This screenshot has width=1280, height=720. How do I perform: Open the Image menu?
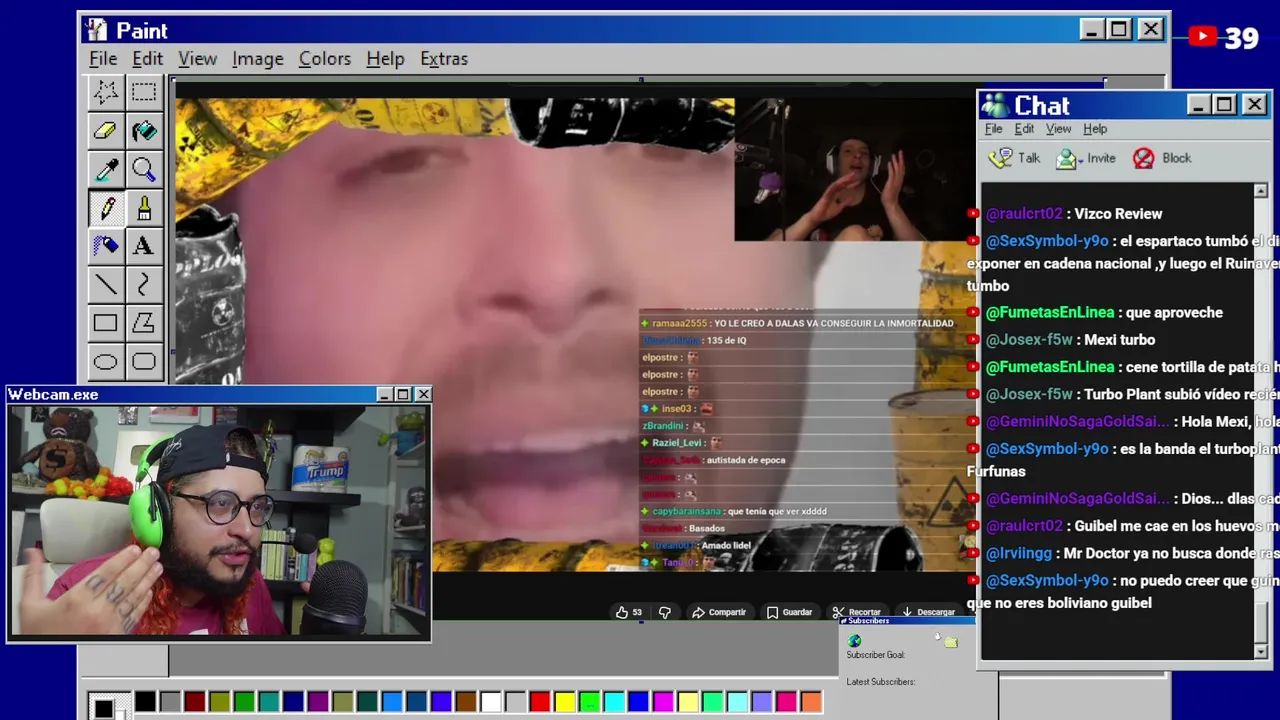(258, 59)
